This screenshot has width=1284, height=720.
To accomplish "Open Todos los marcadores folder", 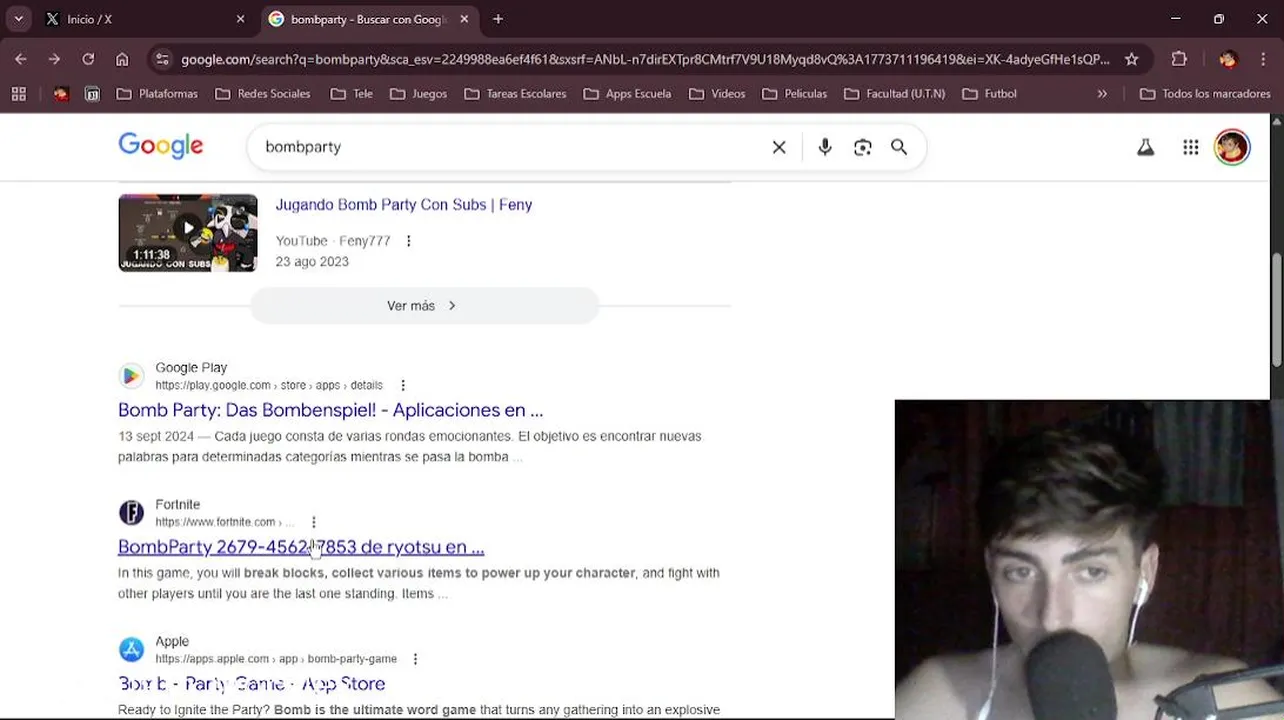I will pyautogui.click(x=1205, y=94).
